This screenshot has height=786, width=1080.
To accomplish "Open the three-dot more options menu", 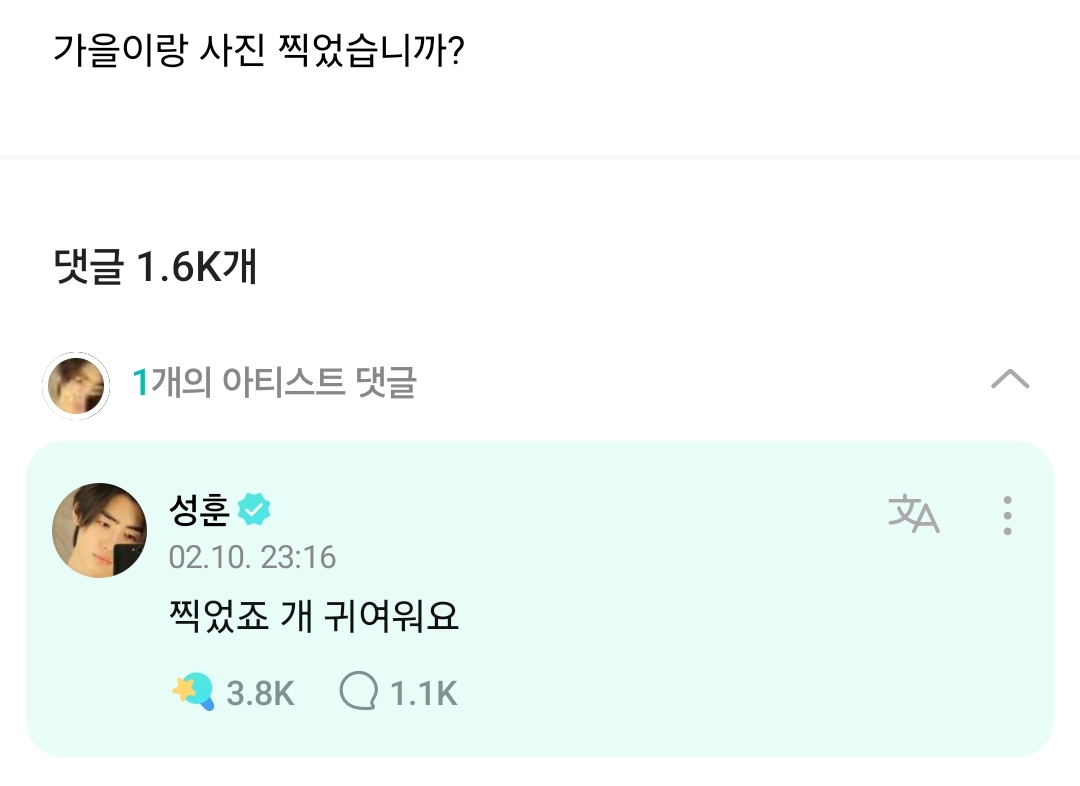I will tap(1007, 515).
